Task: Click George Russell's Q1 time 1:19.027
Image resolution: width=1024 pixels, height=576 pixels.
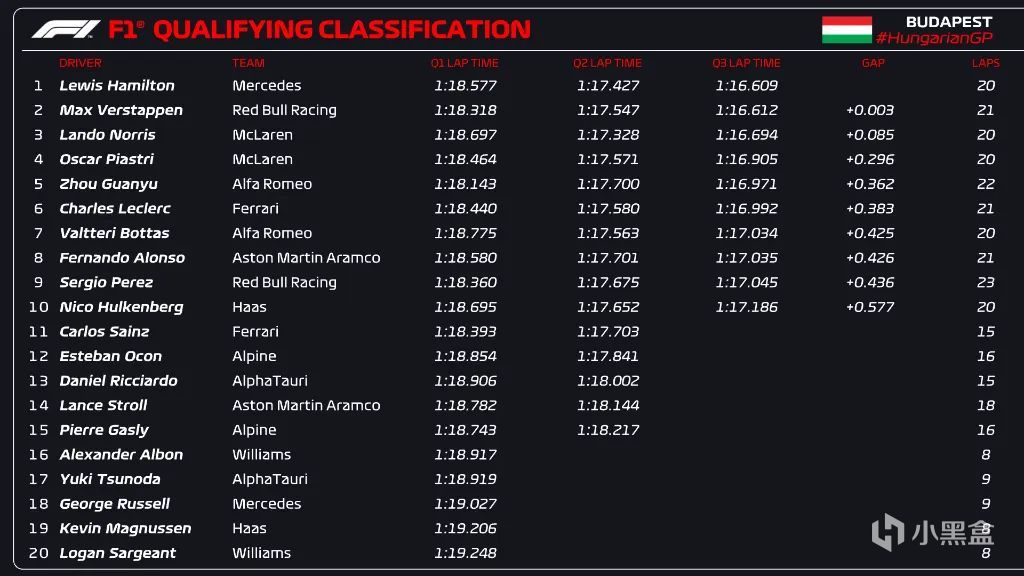Action: [x=465, y=504]
